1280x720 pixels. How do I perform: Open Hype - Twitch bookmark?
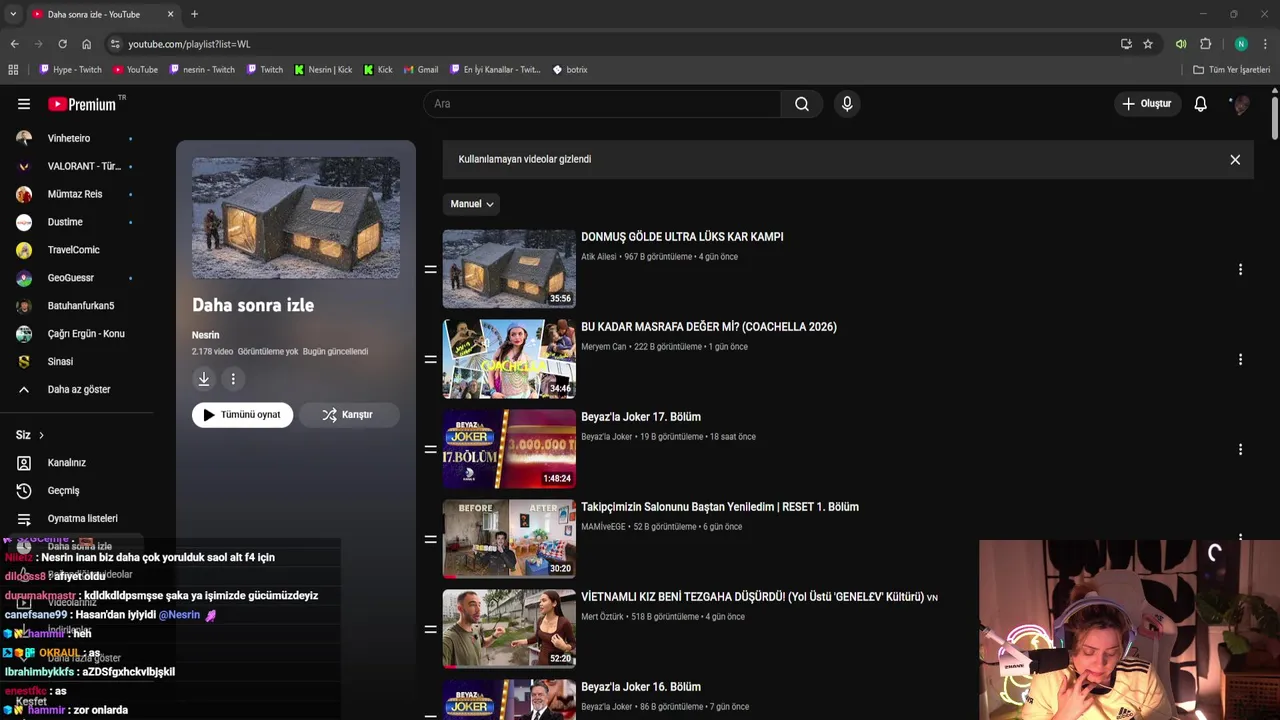[x=70, y=70]
